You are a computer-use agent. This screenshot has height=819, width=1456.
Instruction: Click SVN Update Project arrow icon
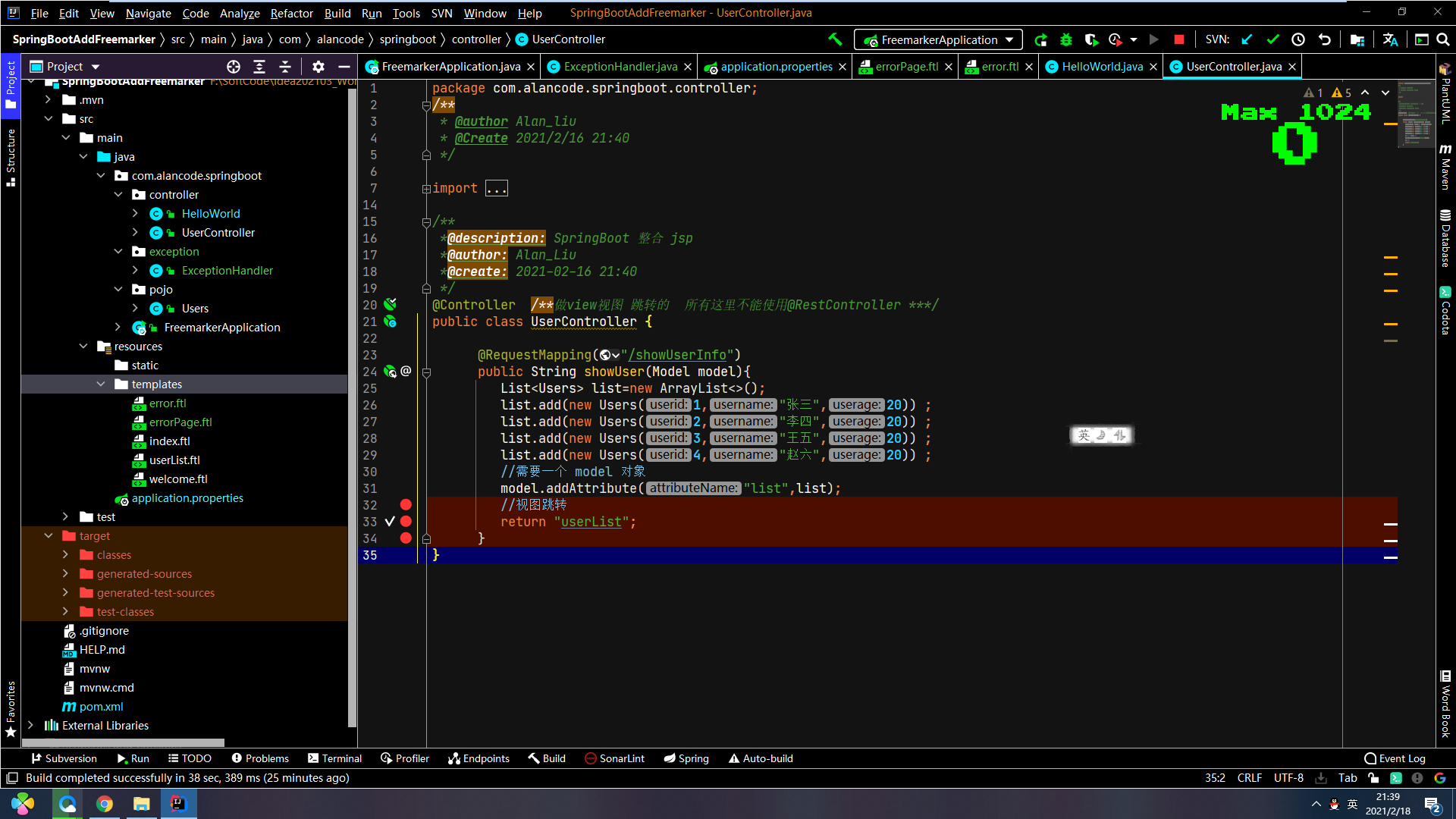coord(1247,39)
